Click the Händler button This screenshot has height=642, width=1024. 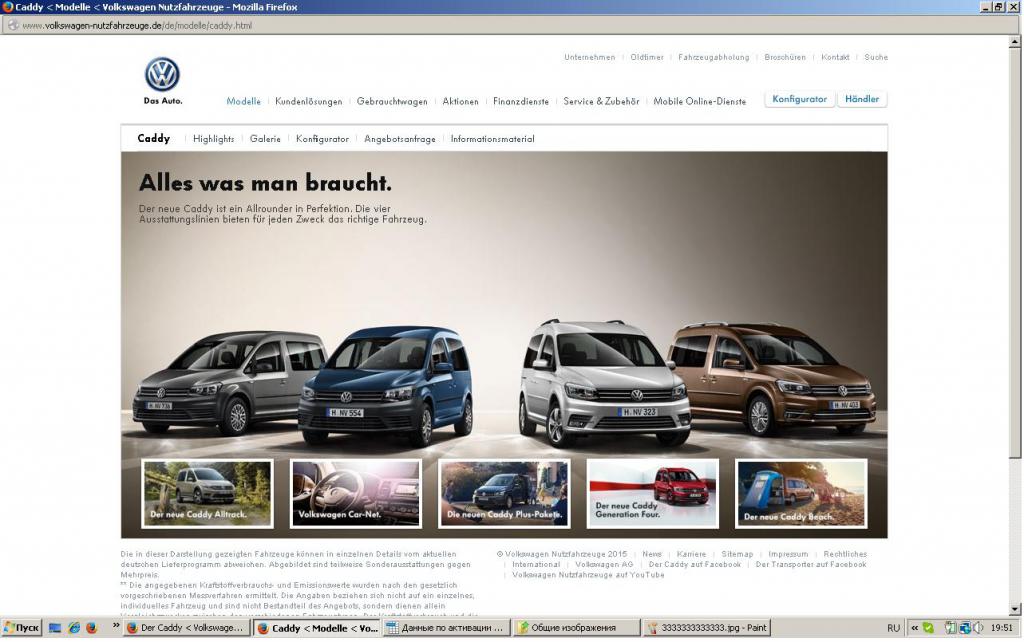coord(862,99)
